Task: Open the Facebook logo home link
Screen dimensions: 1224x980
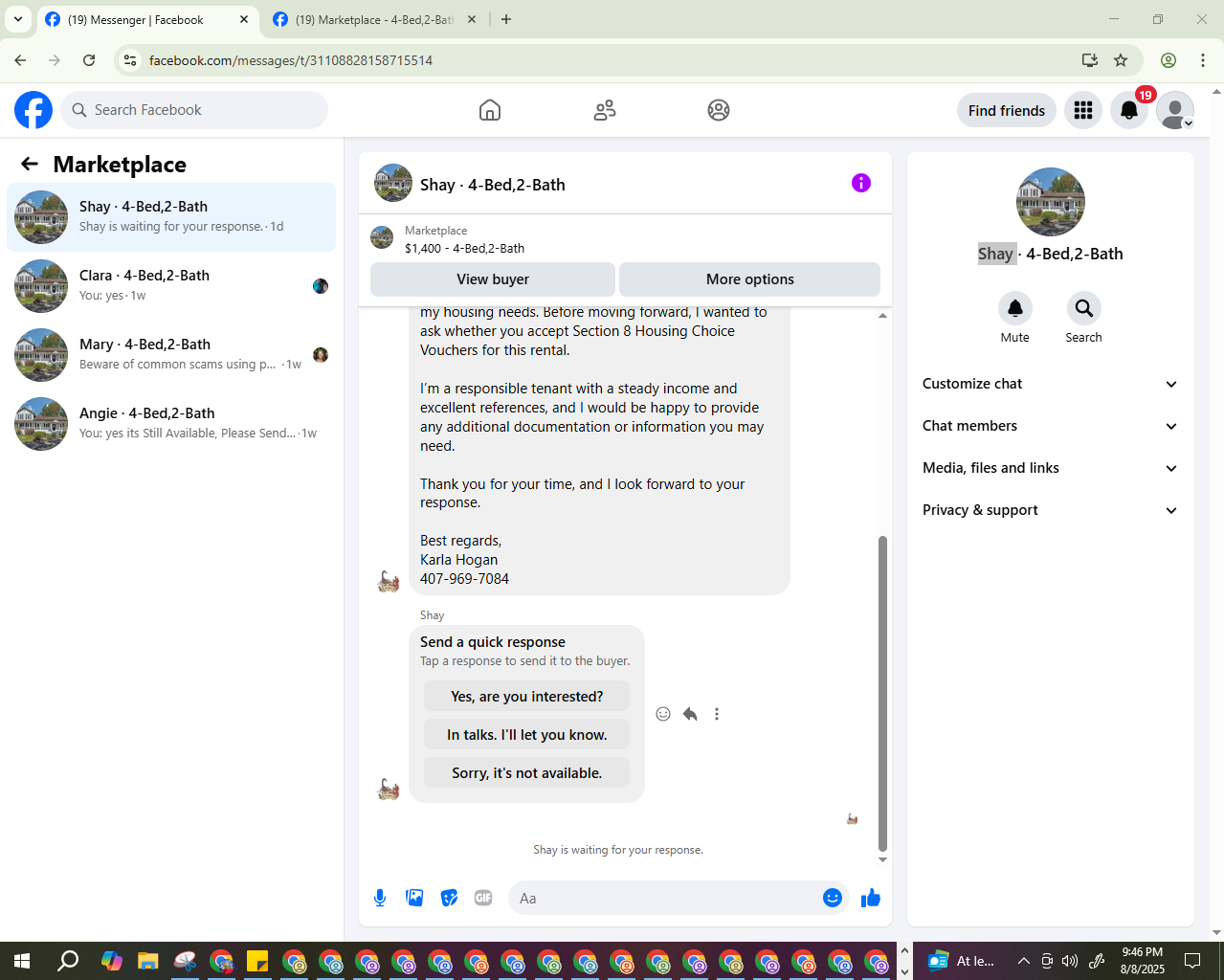Action: point(33,110)
